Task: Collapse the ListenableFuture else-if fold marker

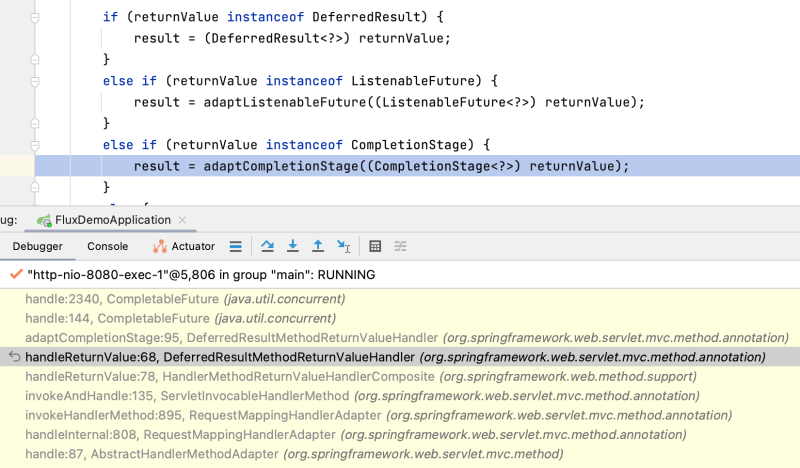Action: point(34,81)
